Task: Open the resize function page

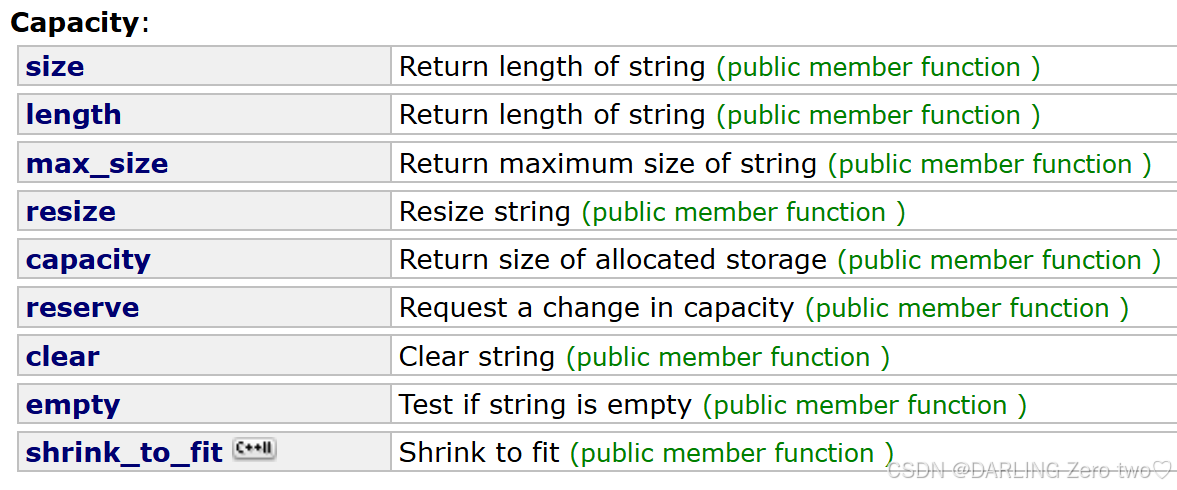Action: click(x=70, y=212)
